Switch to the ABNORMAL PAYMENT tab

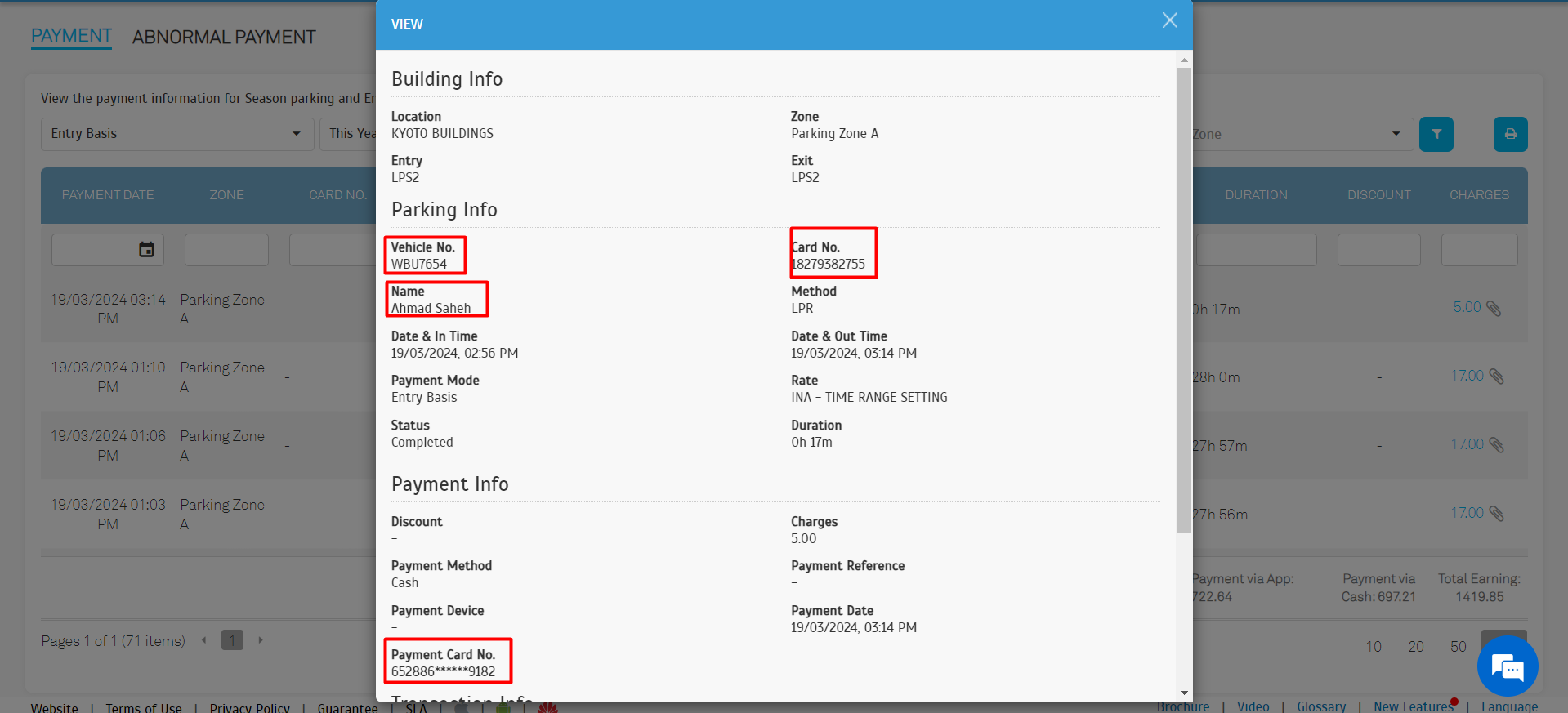(x=224, y=38)
